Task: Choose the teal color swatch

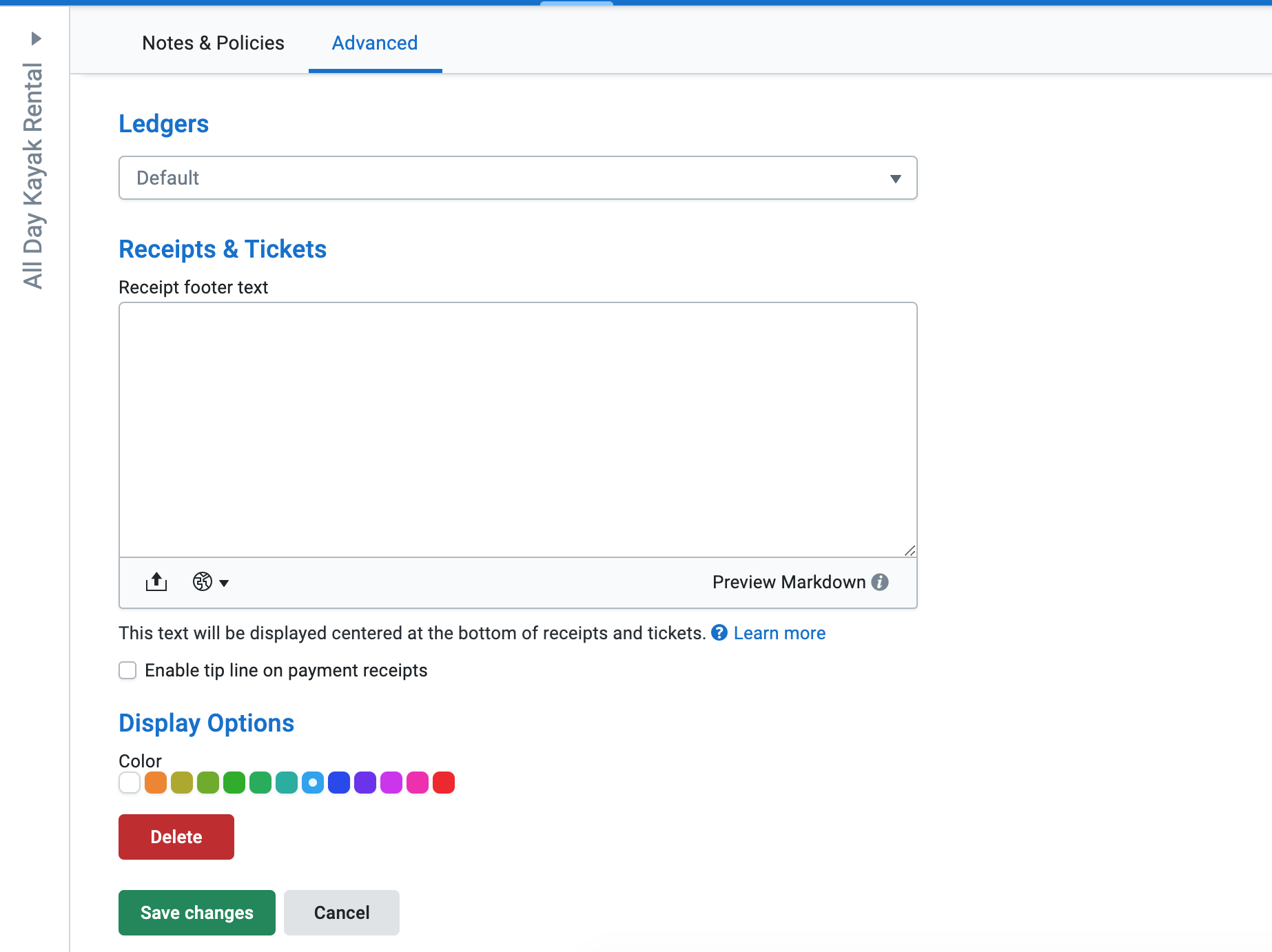Action: pyautogui.click(x=287, y=783)
